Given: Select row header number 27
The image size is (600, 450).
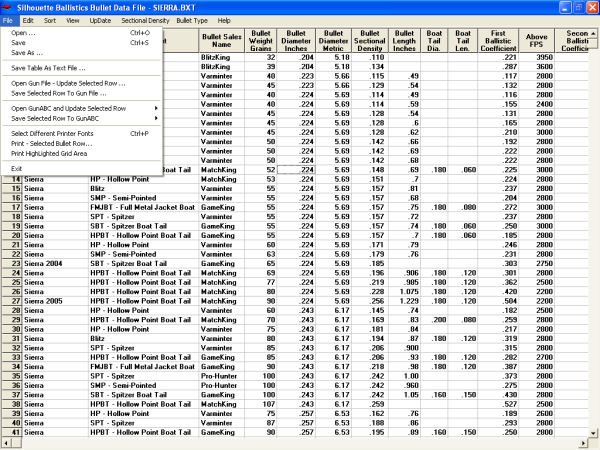Looking at the screenshot, I should [7, 299].
